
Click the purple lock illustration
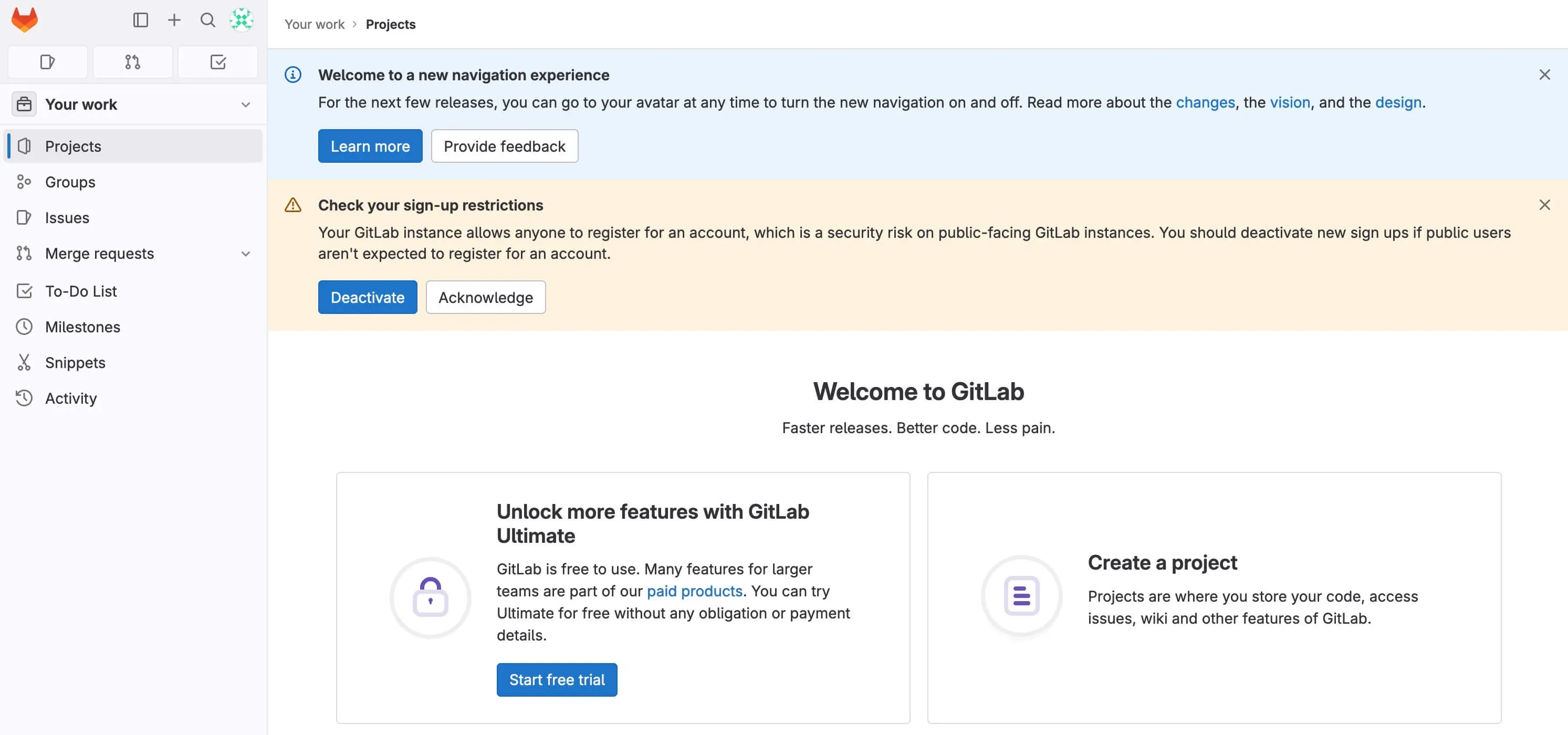(x=431, y=597)
